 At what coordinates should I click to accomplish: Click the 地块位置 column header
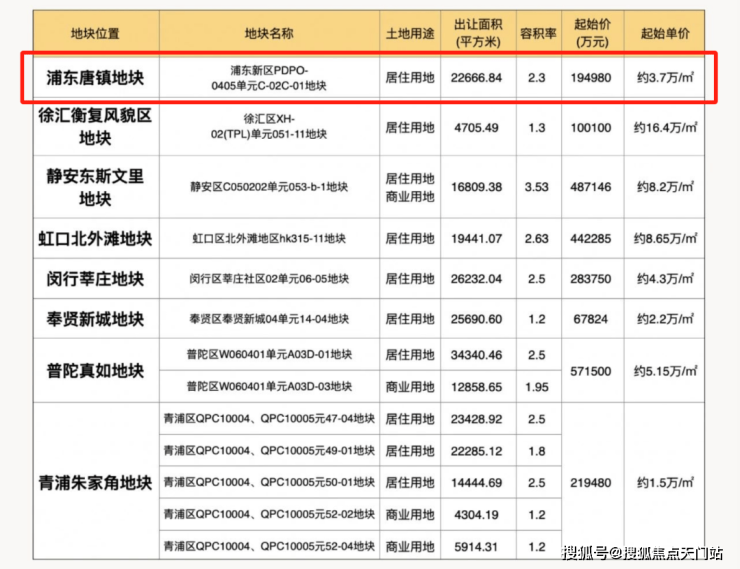point(95,33)
